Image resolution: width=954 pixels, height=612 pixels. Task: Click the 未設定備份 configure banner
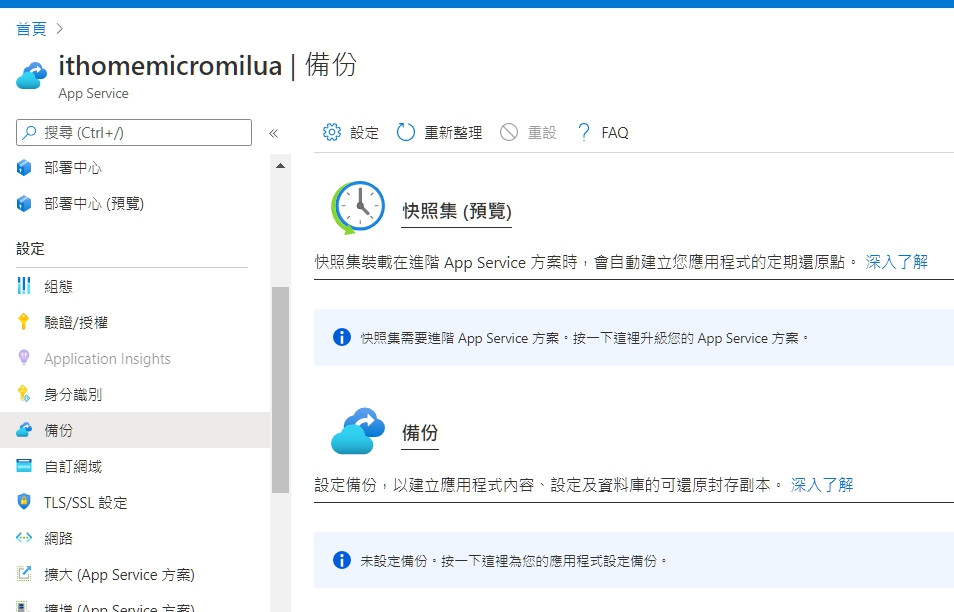634,560
